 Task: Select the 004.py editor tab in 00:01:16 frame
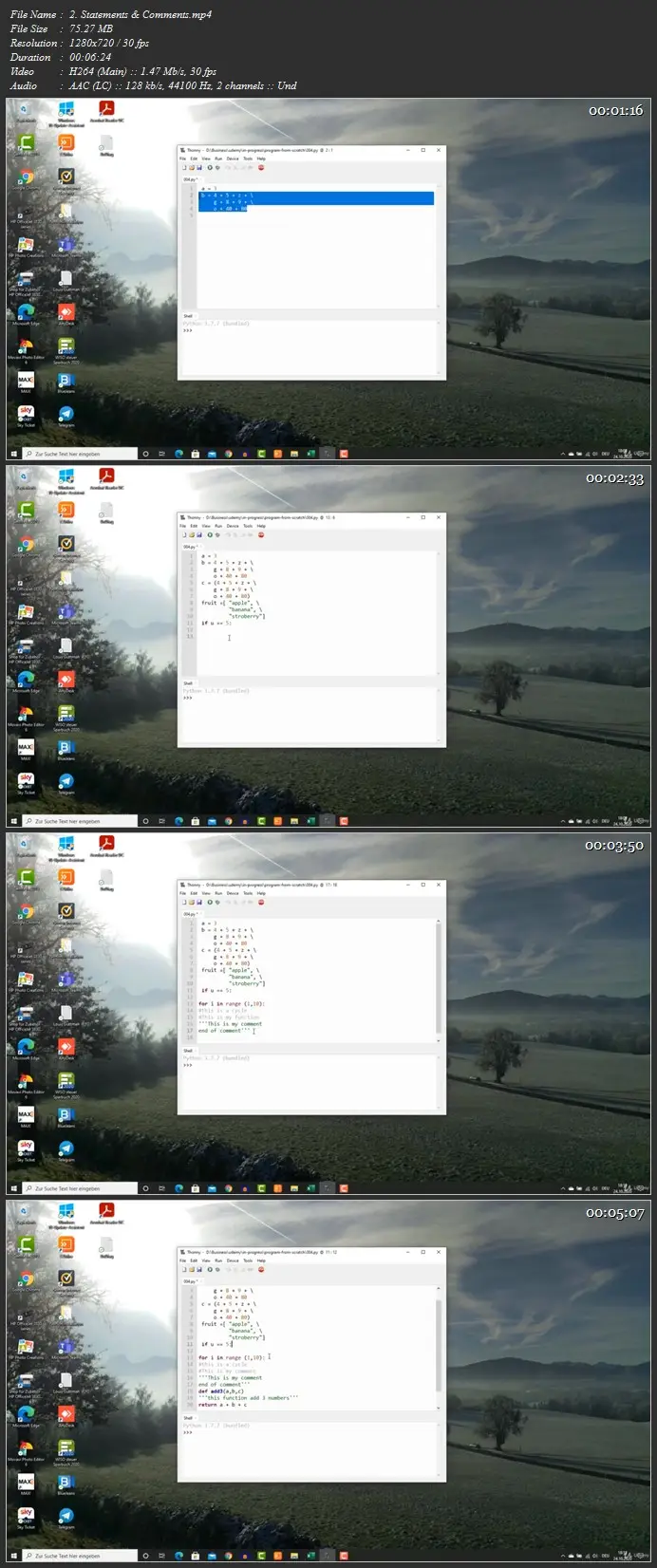tap(190, 179)
